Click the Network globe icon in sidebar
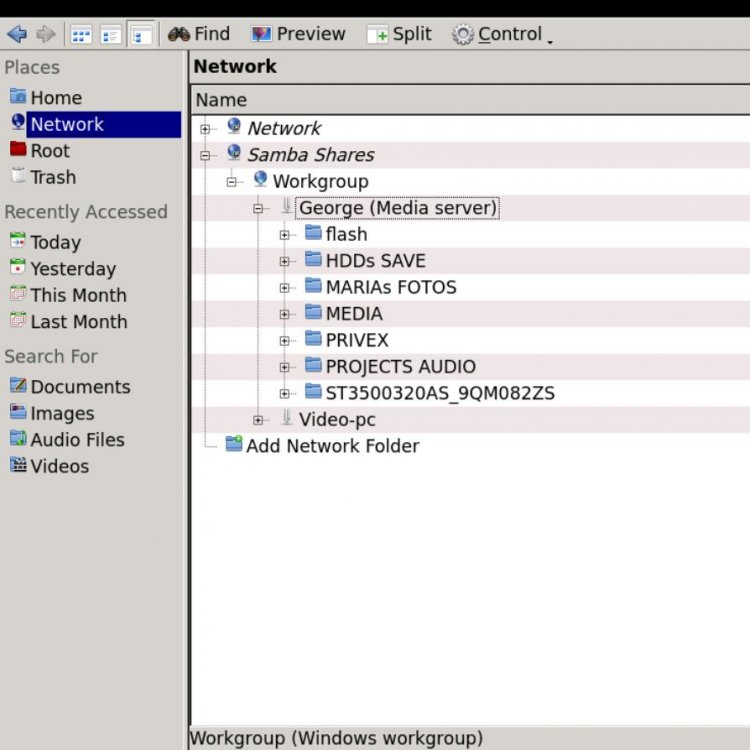The width and height of the screenshot is (750, 750). point(18,122)
